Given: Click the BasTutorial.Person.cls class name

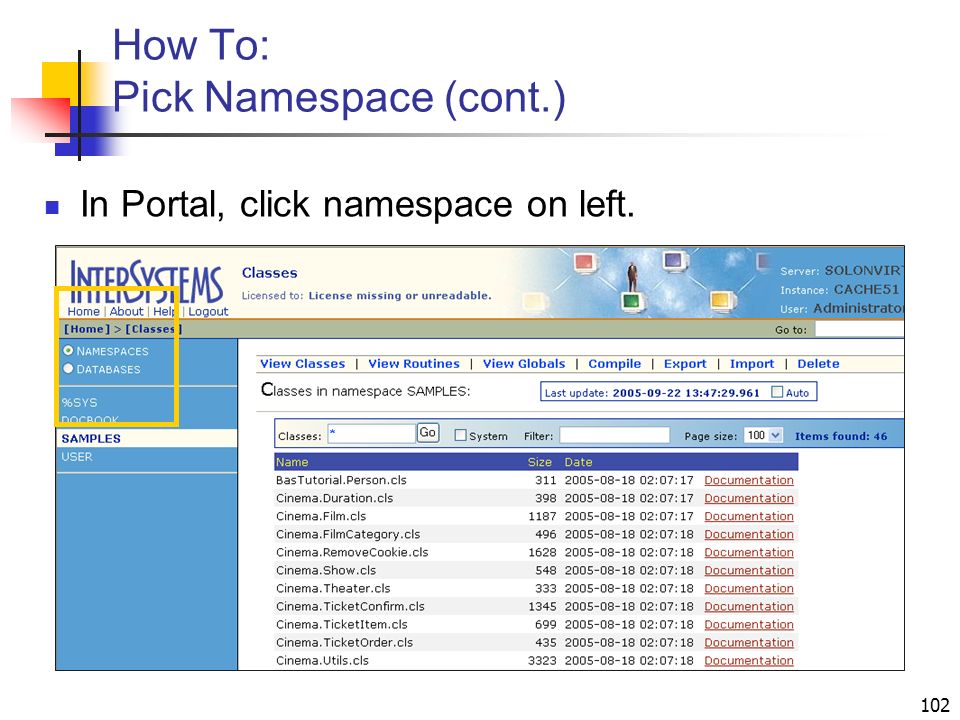Looking at the screenshot, I should click(341, 480).
